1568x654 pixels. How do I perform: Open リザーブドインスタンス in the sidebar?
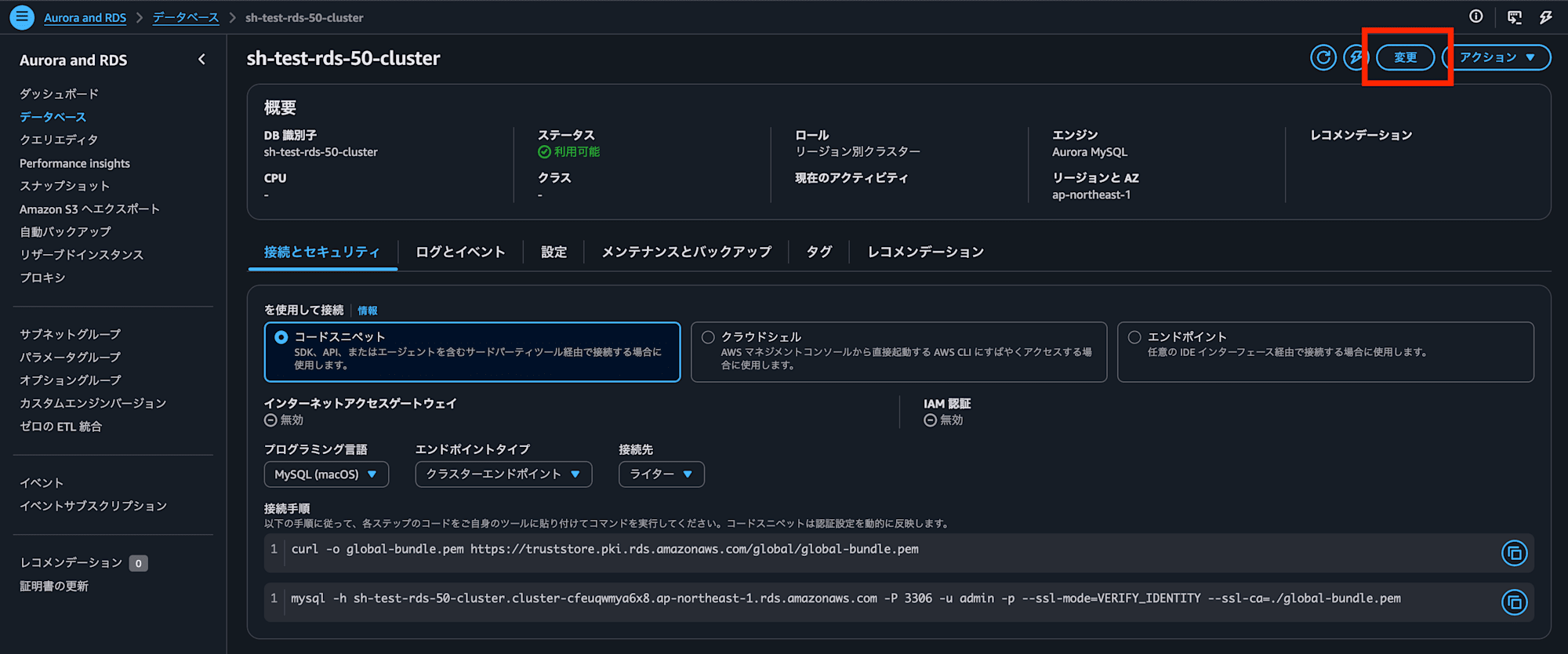[x=82, y=255]
